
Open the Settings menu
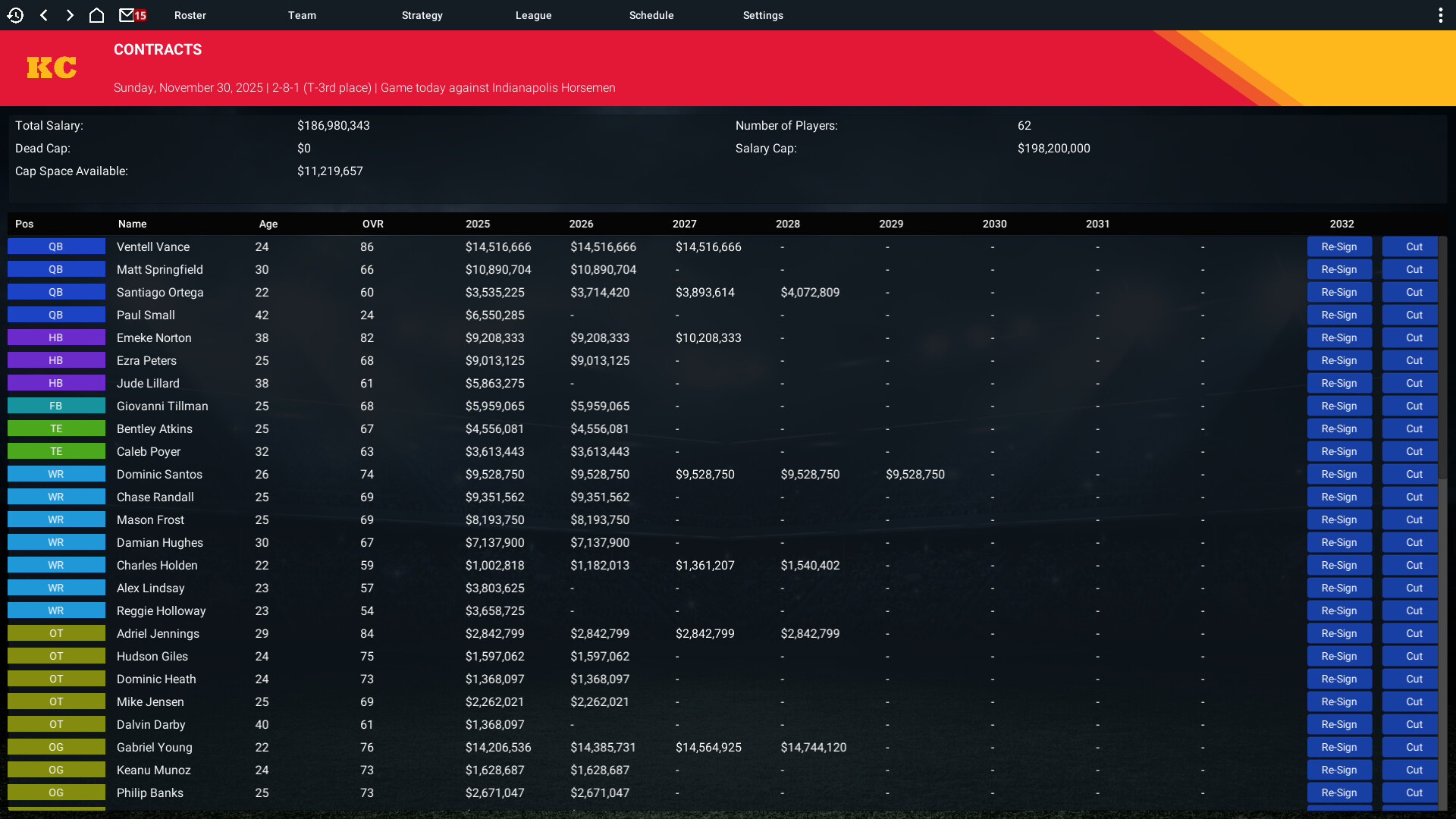pyautogui.click(x=763, y=15)
